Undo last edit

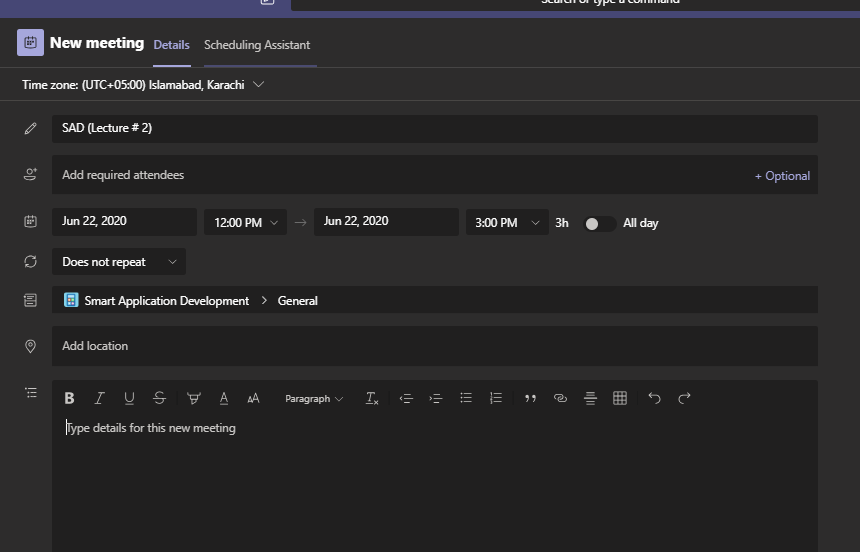654,398
